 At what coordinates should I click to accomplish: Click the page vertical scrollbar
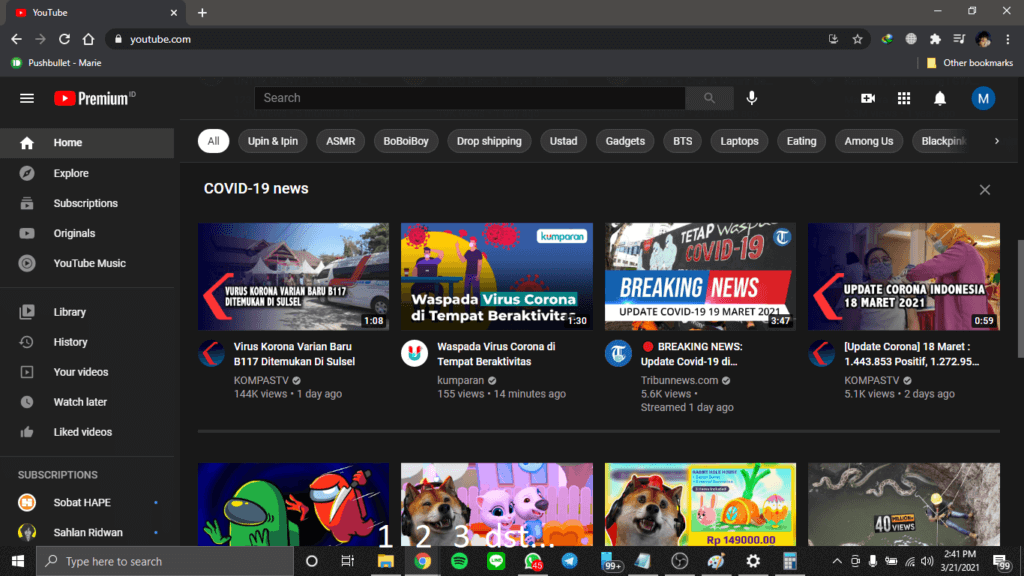[1020, 298]
